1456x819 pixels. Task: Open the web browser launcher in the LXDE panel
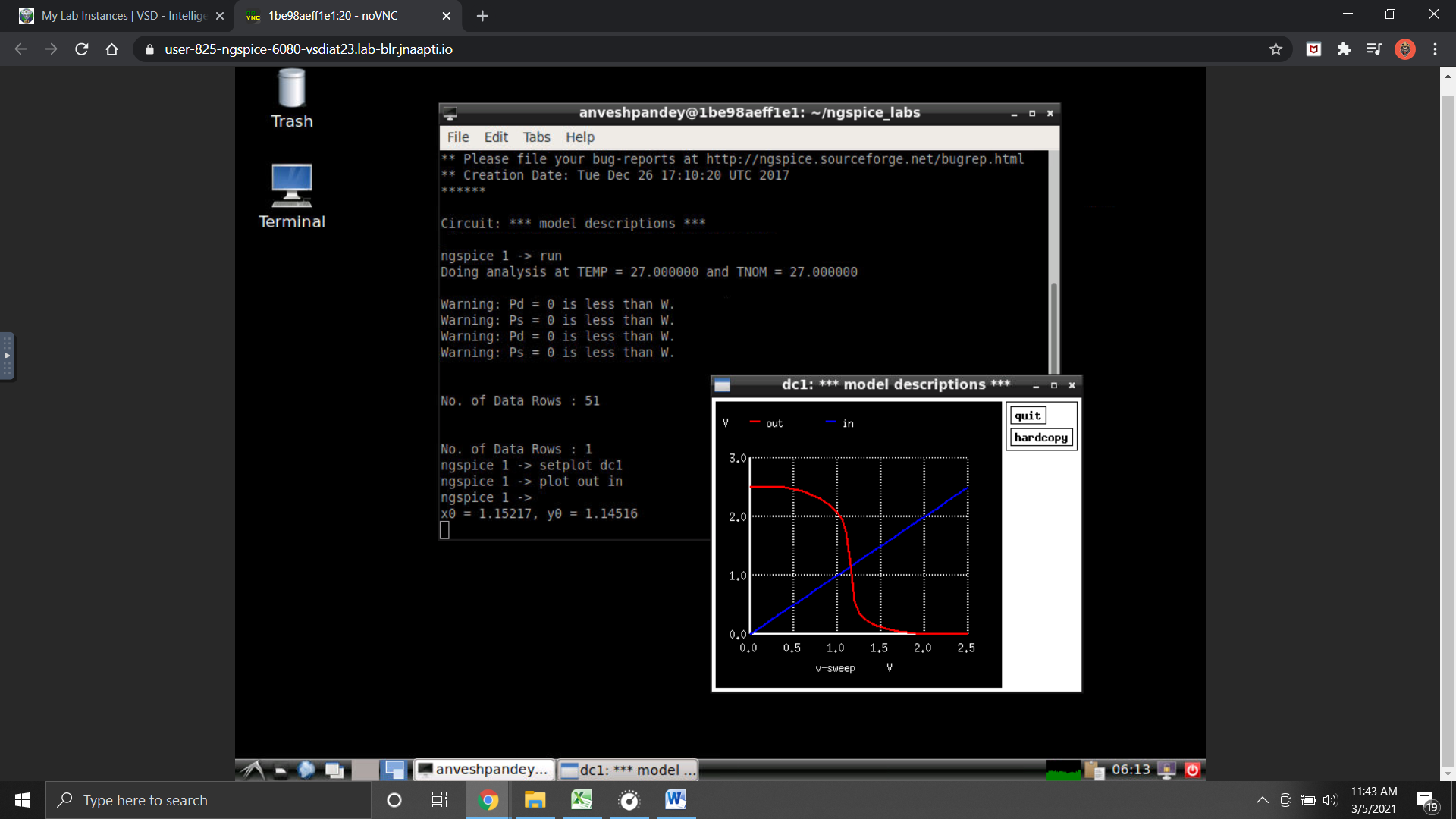point(306,770)
